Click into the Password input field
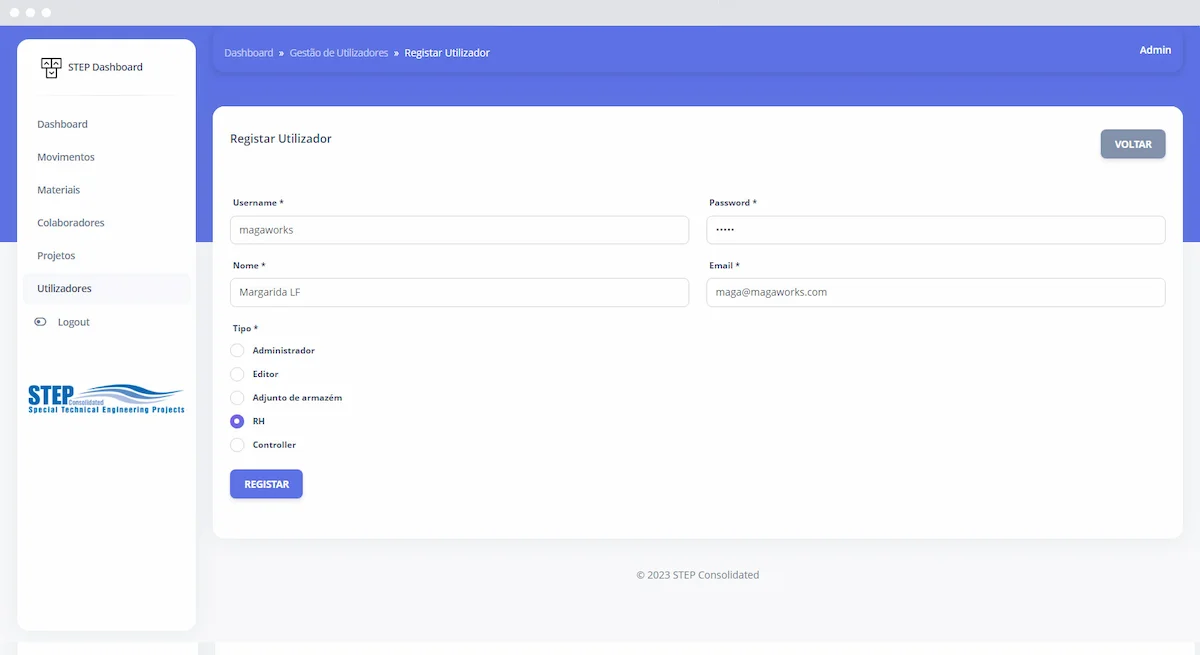This screenshot has height=655, width=1200. [x=937, y=229]
